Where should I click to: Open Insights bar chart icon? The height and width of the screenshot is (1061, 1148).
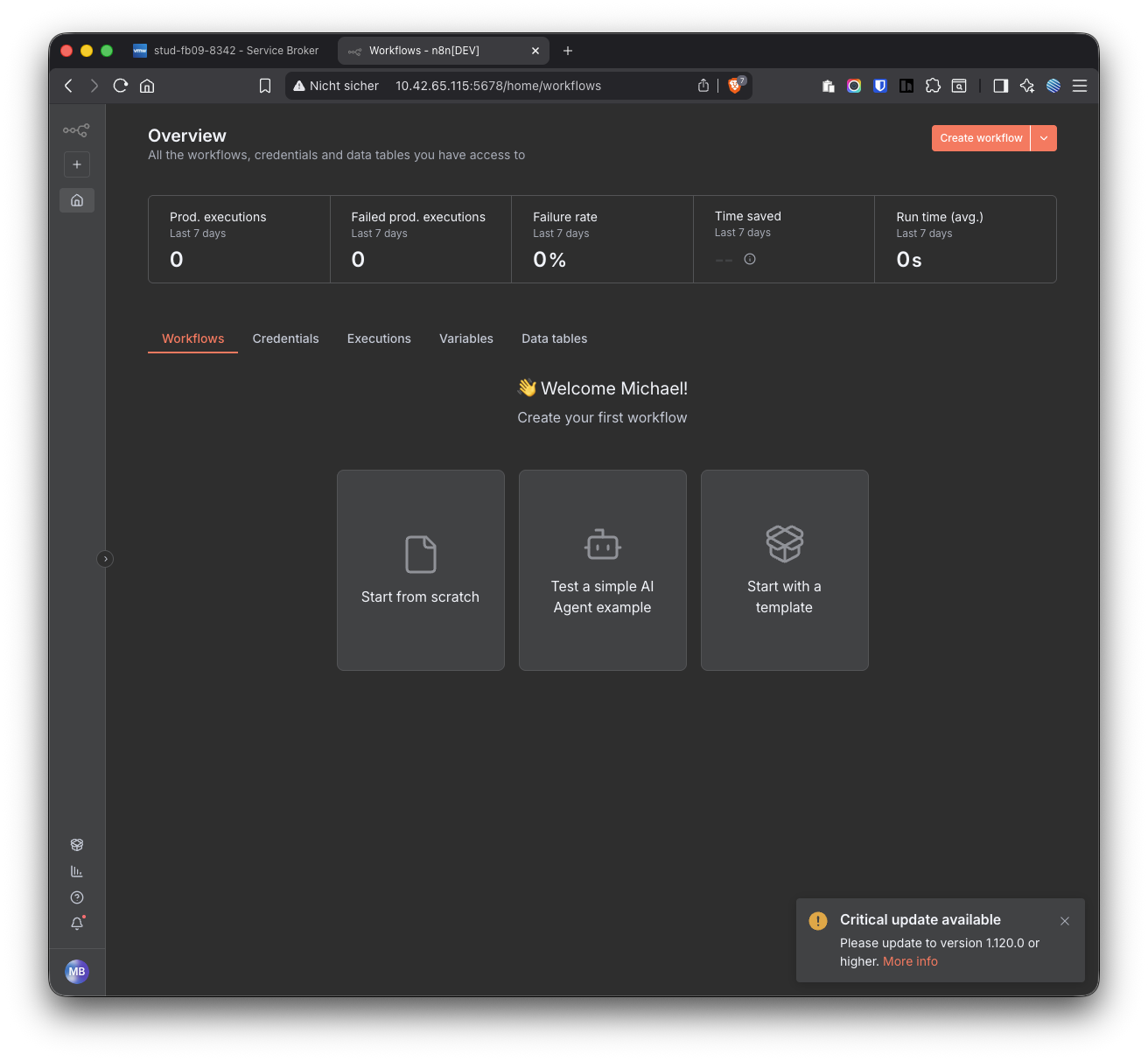coord(77,871)
